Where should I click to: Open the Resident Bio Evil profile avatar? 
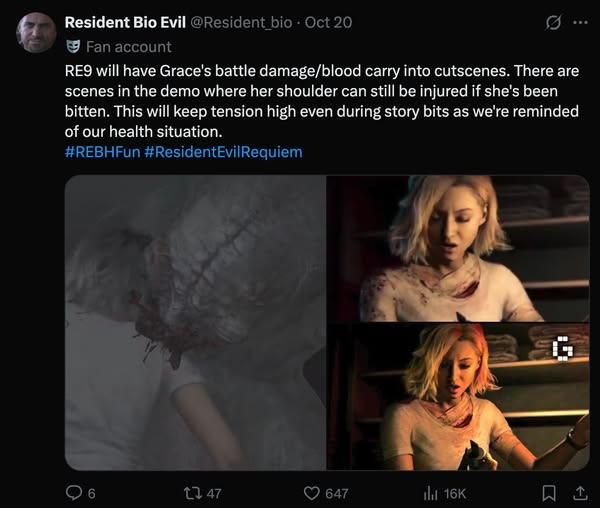tap(36, 32)
